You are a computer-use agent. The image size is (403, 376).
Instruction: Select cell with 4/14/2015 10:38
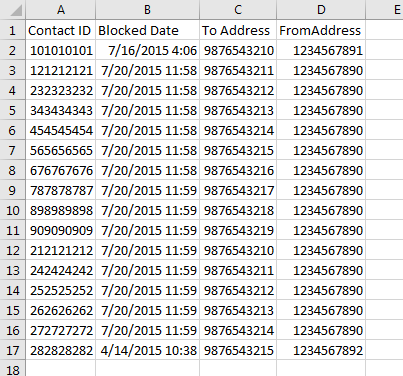click(147, 350)
